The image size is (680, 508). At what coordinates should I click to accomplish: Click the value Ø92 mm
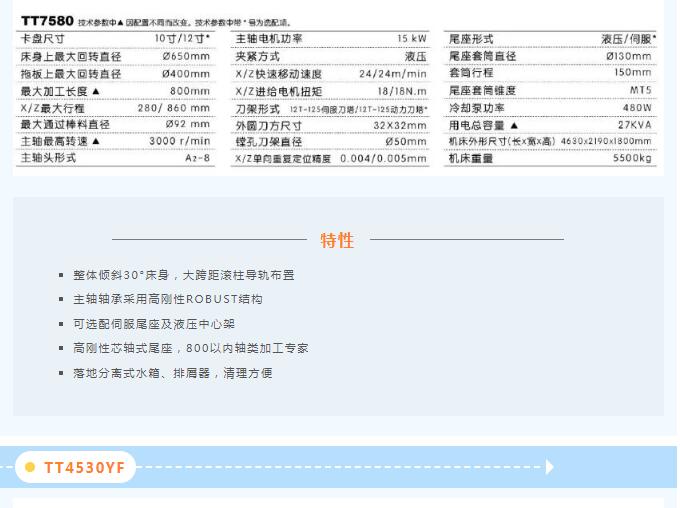188,124
